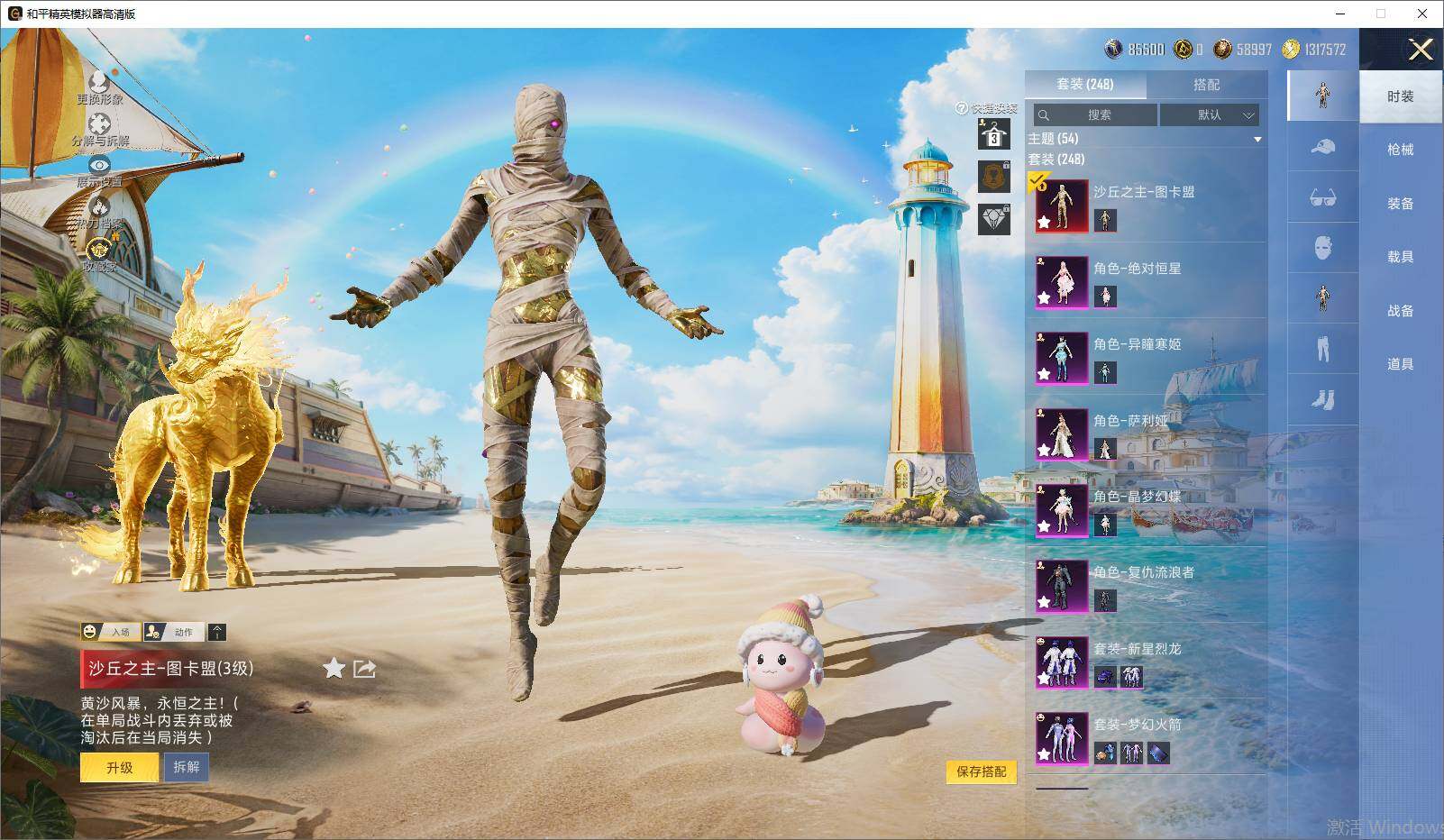Open the 时装 fashion menu tab
This screenshot has height=840, width=1444.
pos(1401,96)
